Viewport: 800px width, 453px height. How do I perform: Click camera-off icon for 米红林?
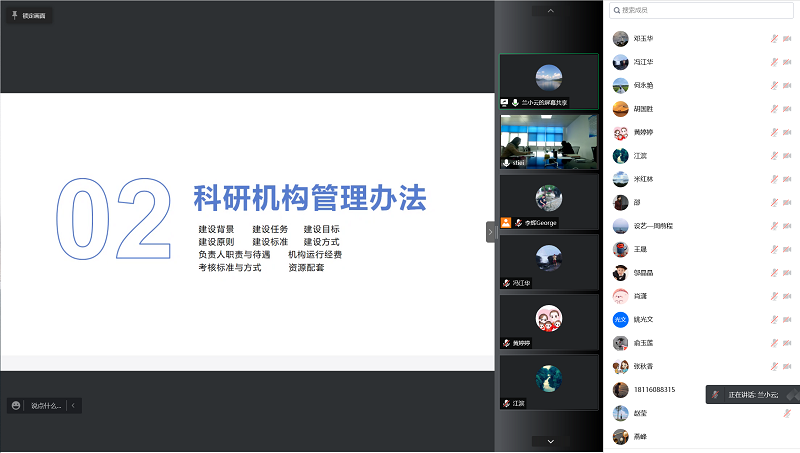pyautogui.click(x=788, y=179)
